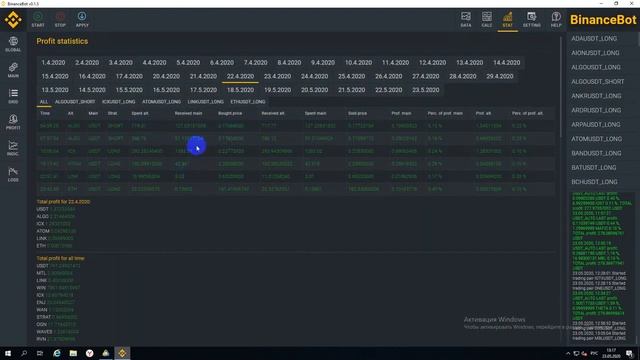Image resolution: width=640 pixels, height=360 pixels.
Task: Open the GRID sidebar section
Action: coord(13,96)
